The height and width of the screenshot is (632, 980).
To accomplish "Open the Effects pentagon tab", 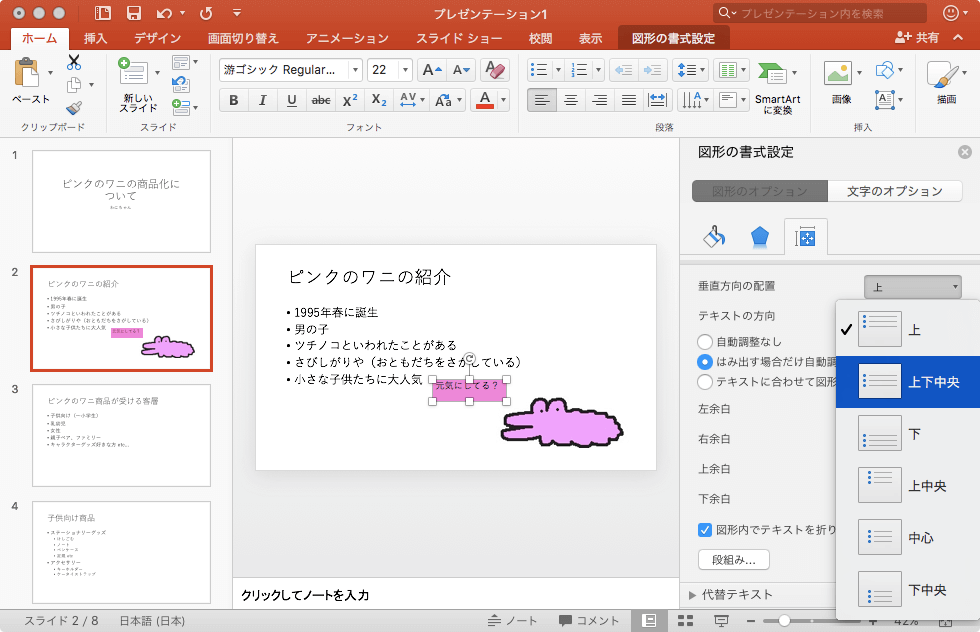I will click(760, 237).
